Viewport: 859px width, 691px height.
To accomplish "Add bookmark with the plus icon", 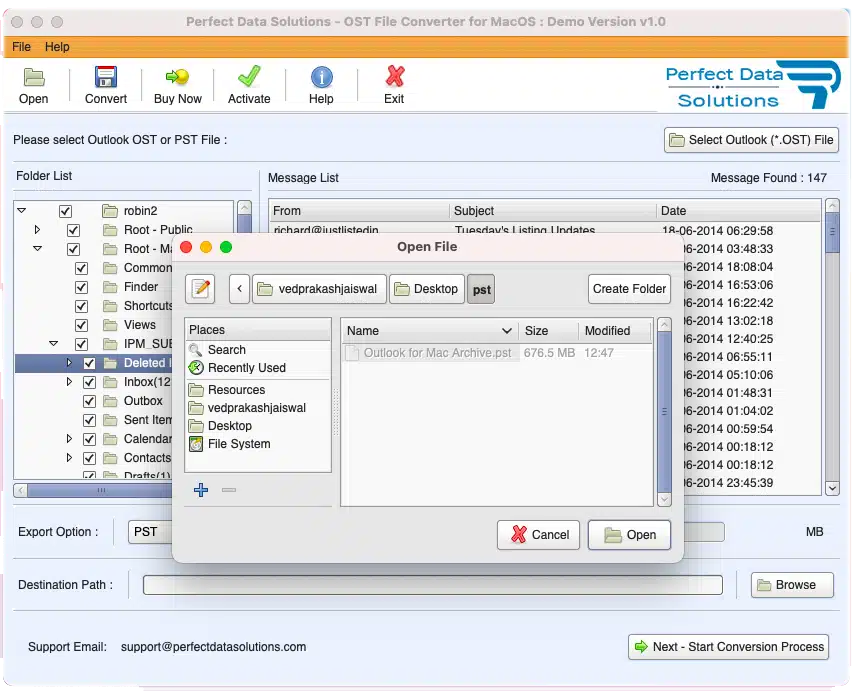I will click(201, 490).
